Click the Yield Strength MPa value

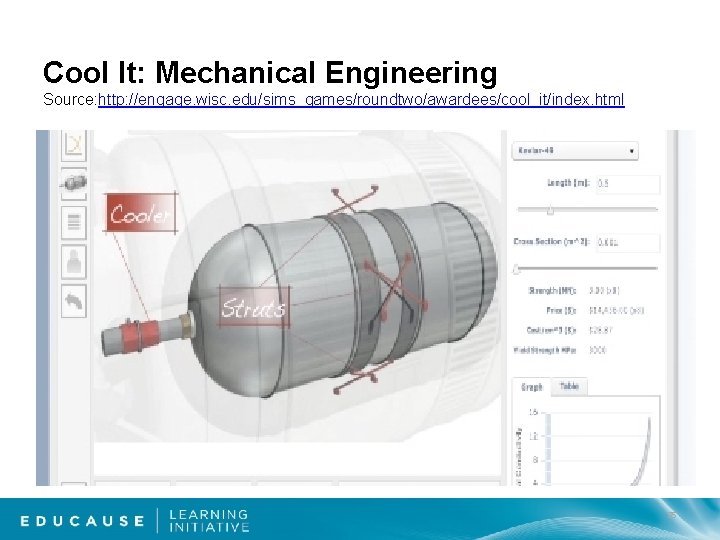[x=597, y=350]
